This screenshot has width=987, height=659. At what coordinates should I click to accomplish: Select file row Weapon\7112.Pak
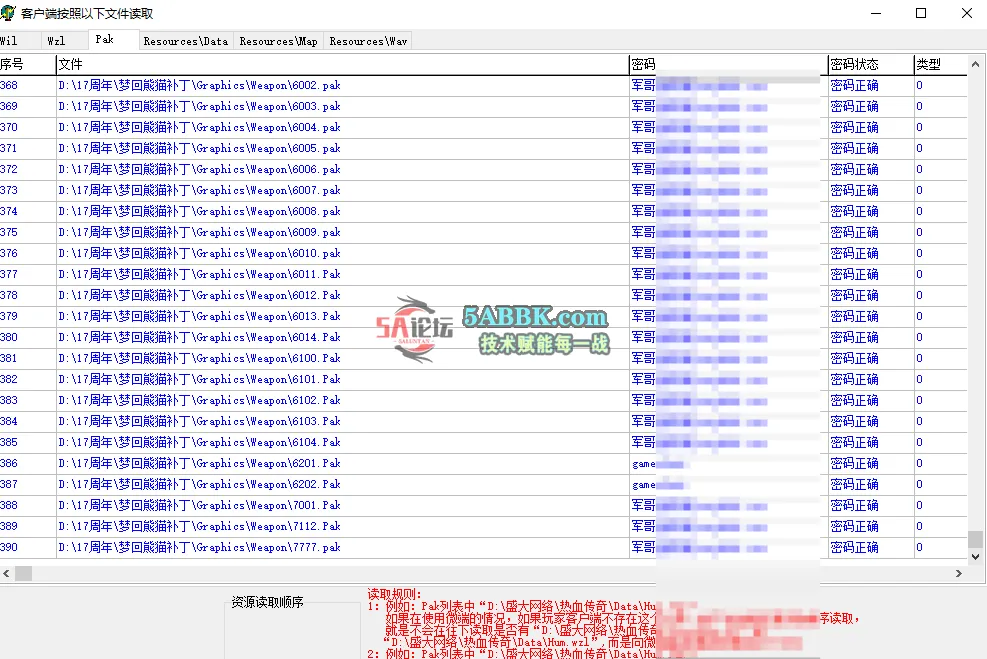(483, 526)
